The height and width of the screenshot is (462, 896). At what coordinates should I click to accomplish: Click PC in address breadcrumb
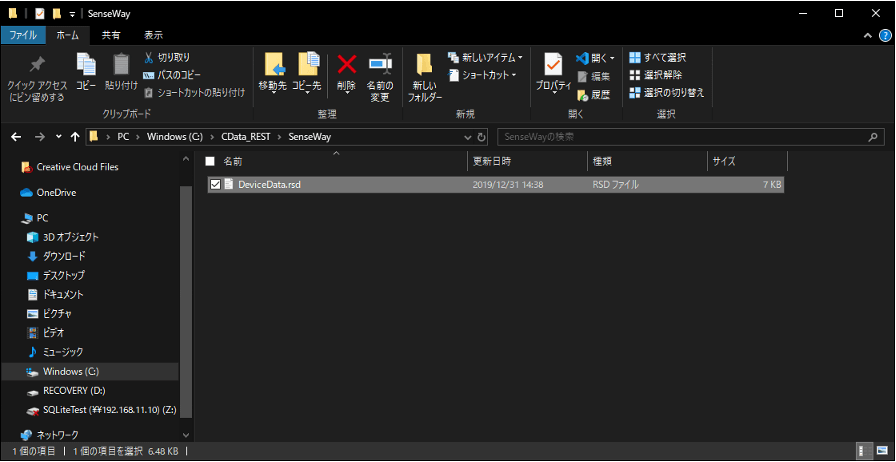click(x=123, y=137)
